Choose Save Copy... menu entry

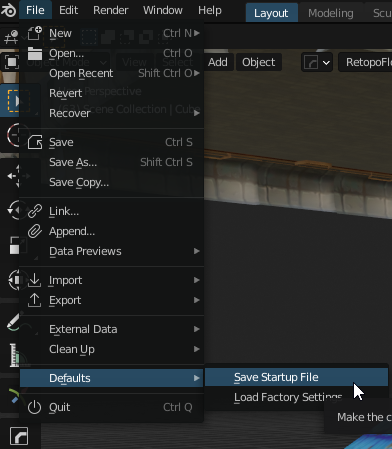coord(112,182)
